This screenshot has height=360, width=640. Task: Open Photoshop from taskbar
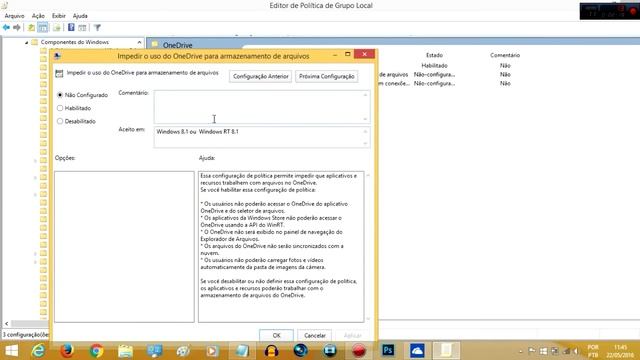388,351
